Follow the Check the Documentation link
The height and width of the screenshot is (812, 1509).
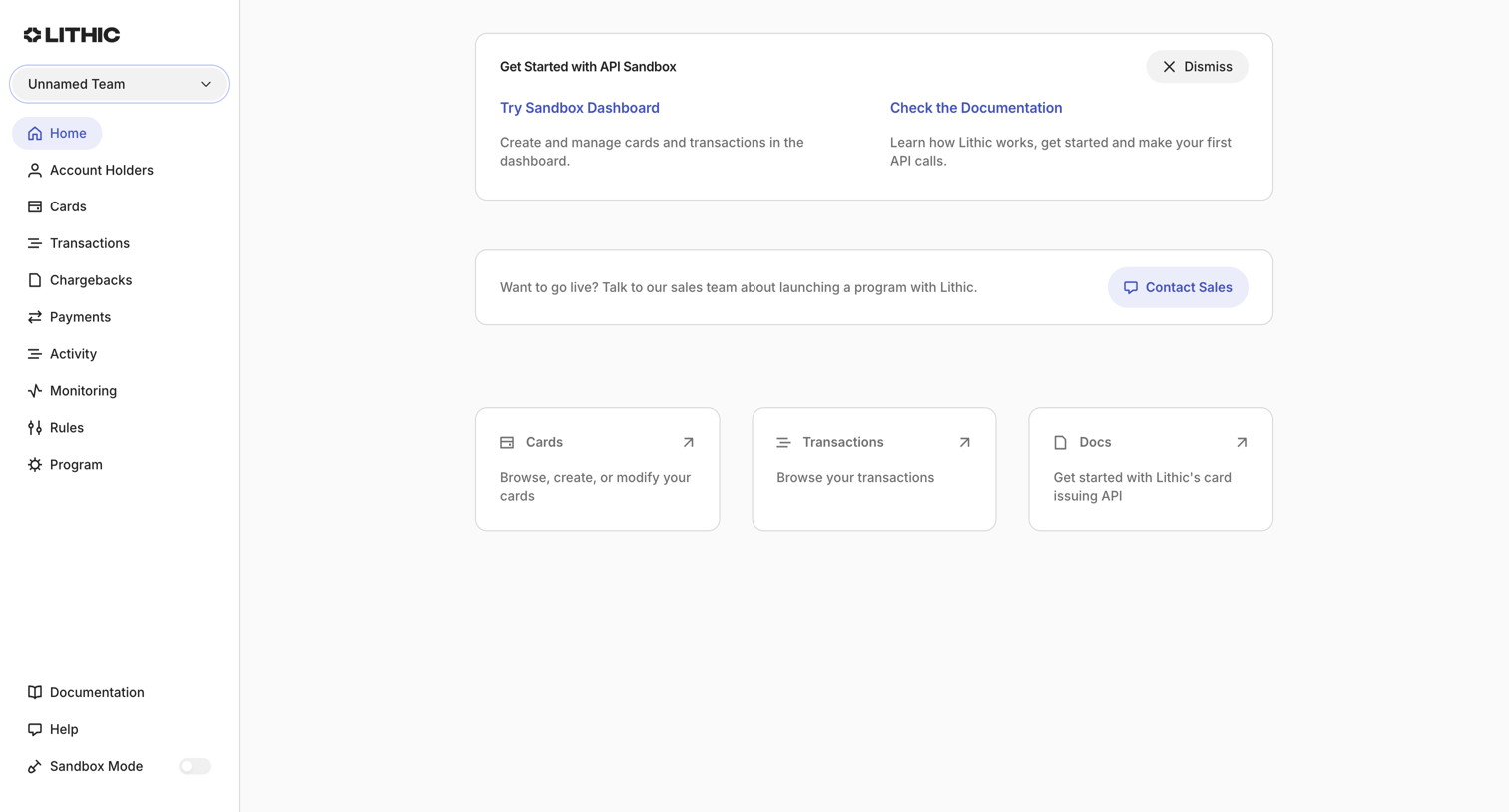tap(976, 108)
